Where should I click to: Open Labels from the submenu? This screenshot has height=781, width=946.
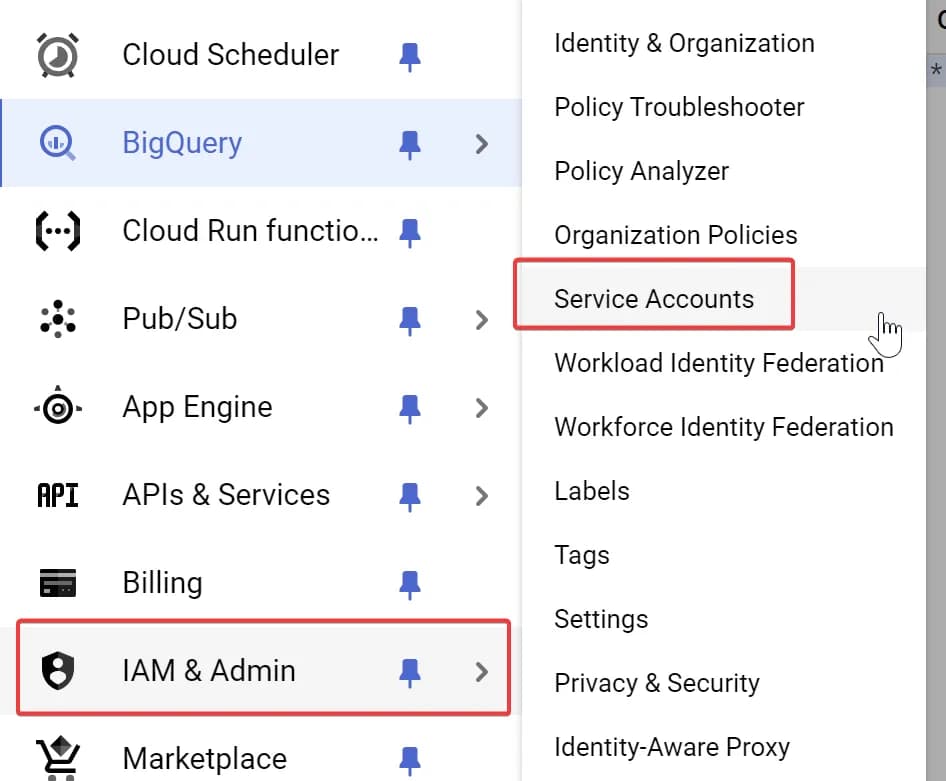724,491
